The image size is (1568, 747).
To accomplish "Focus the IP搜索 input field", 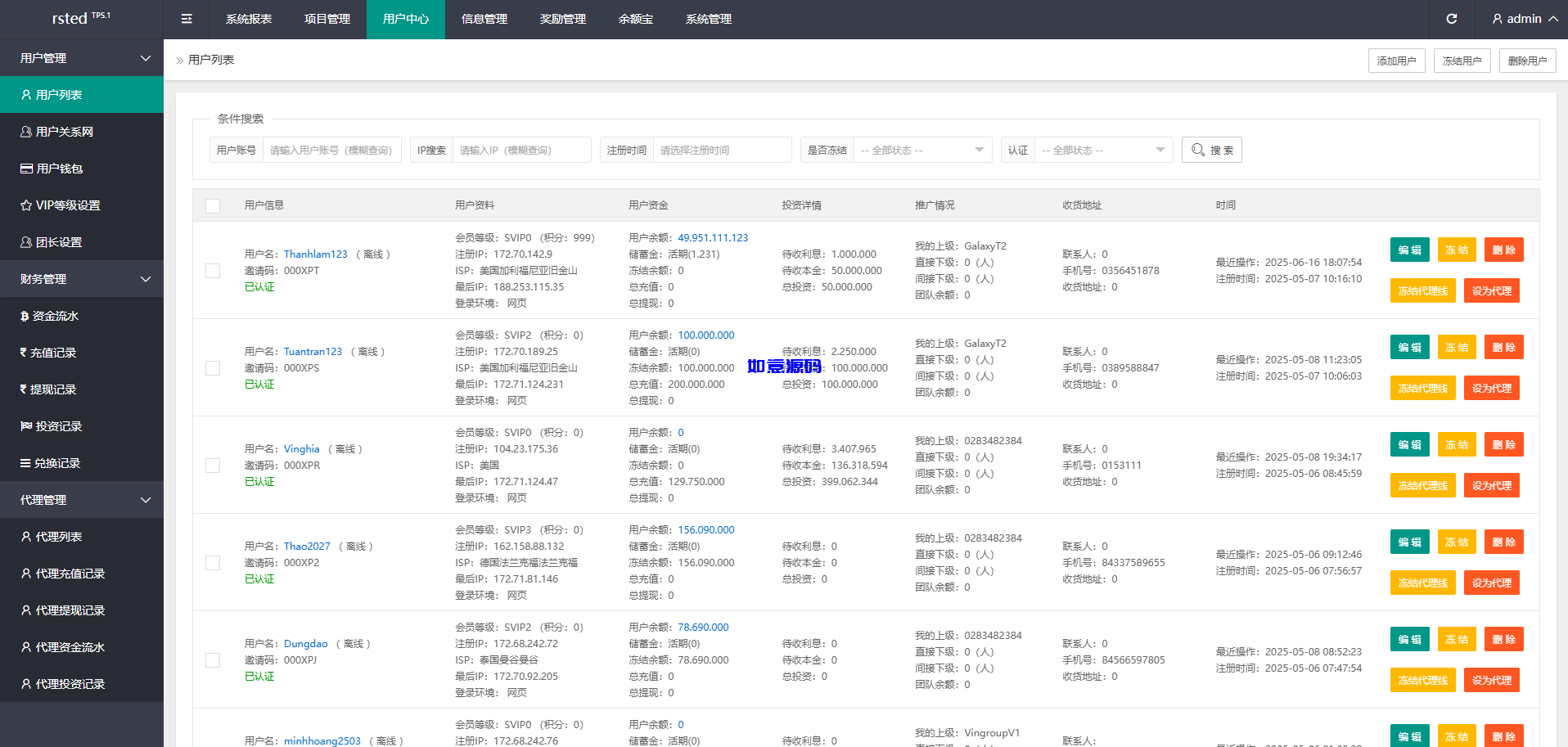I will pos(522,150).
